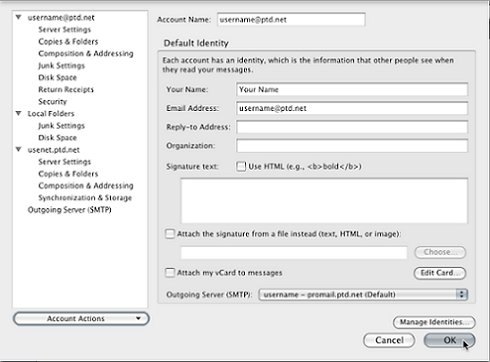This screenshot has width=490, height=362.
Task: Click the Cancel button
Action: coord(389,340)
